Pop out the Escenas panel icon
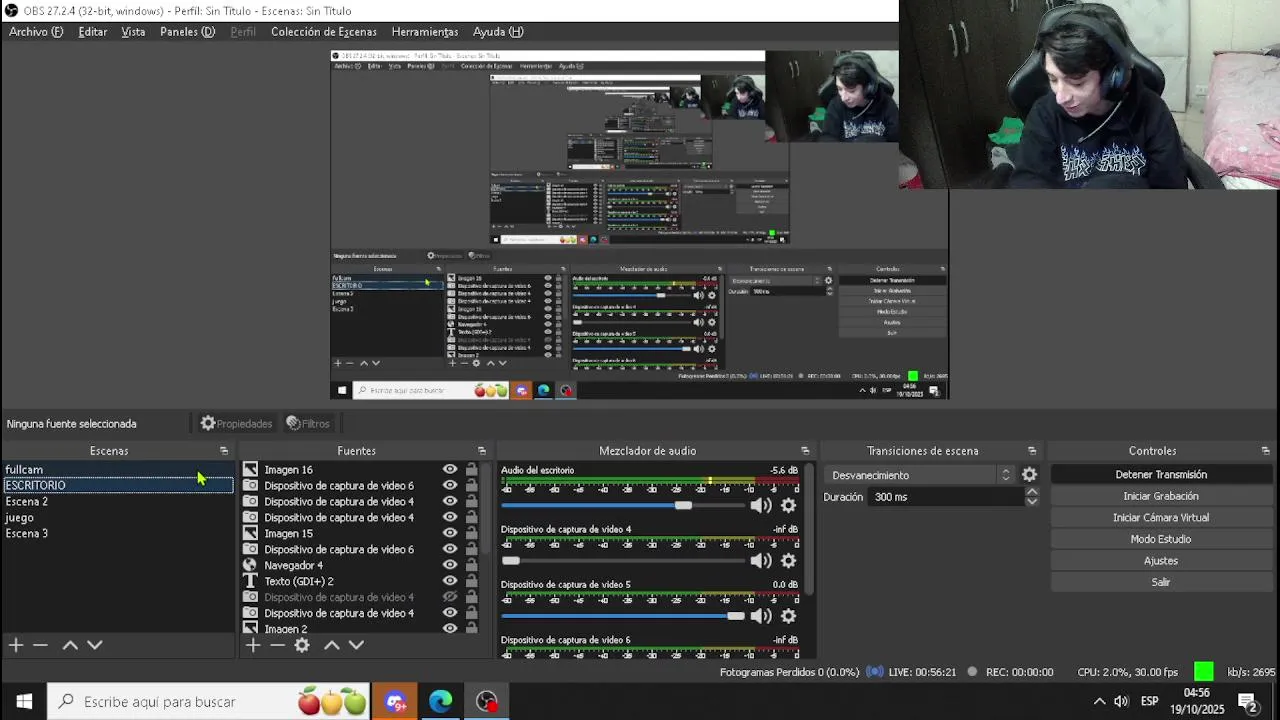Screen dimensions: 1280x720 [x=224, y=451]
